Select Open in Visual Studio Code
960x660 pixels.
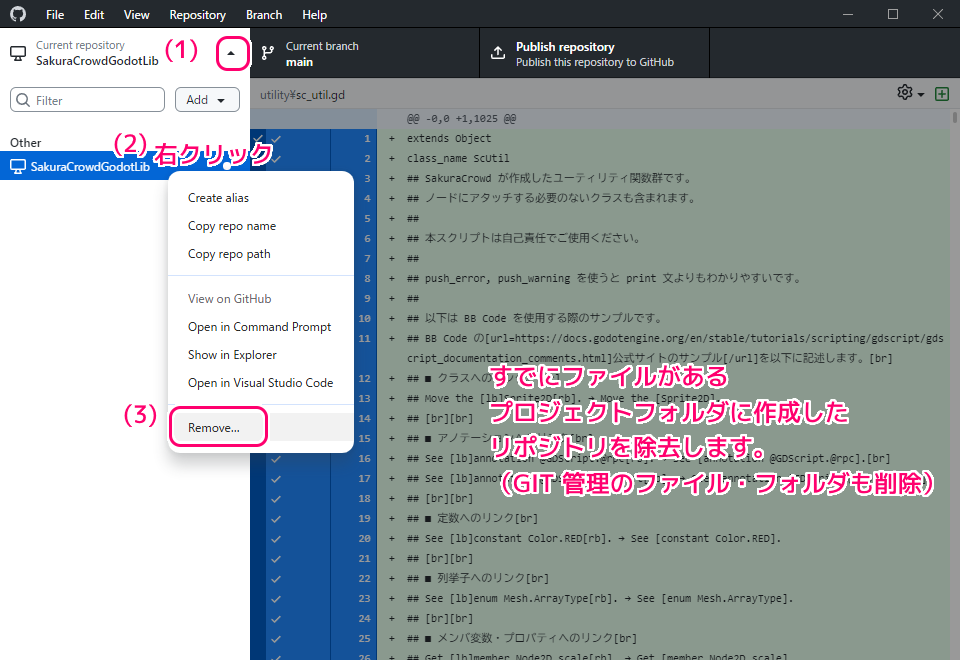click(261, 383)
